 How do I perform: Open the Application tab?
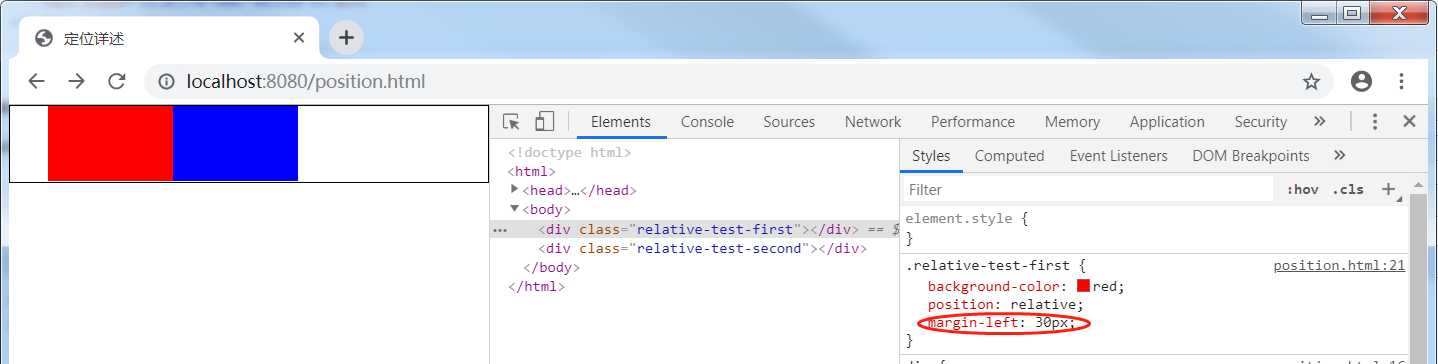tap(1167, 122)
